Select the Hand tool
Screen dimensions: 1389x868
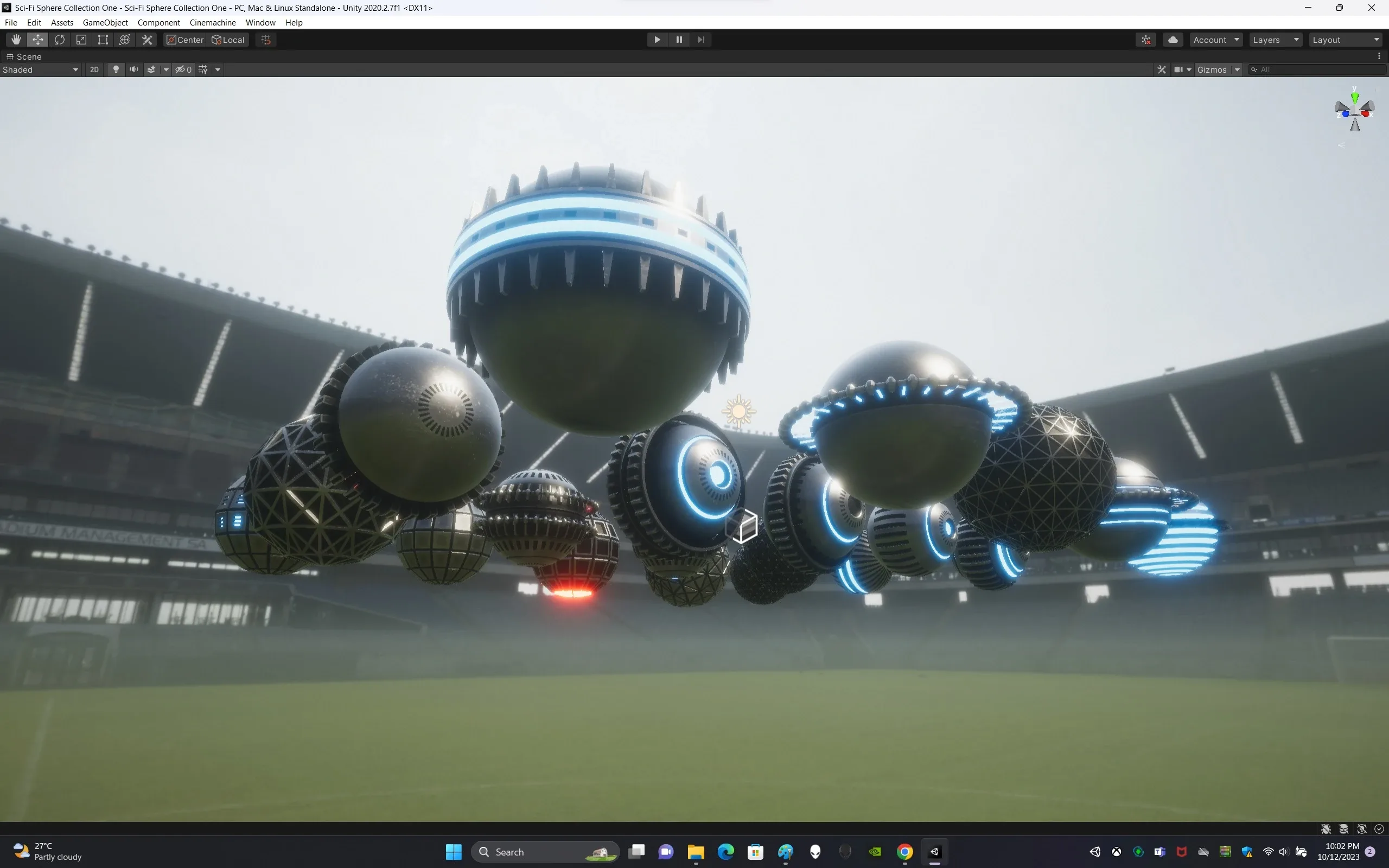pos(16,40)
